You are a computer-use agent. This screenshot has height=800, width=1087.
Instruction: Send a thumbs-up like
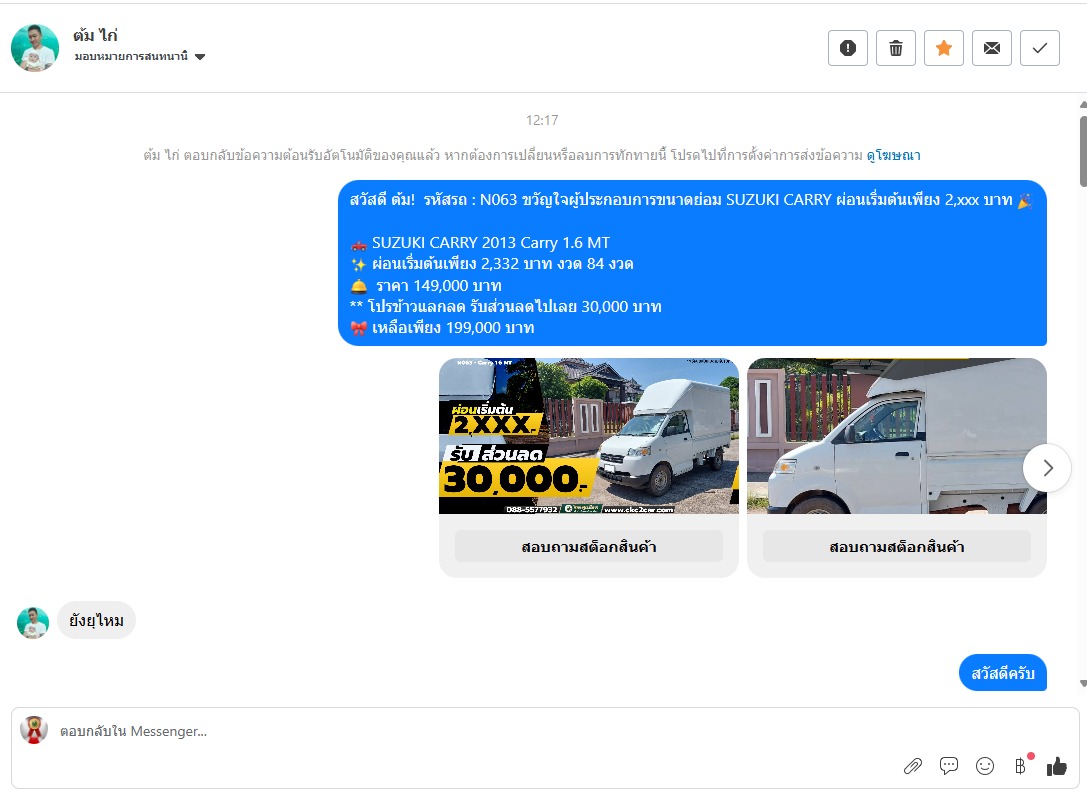[x=1056, y=765]
